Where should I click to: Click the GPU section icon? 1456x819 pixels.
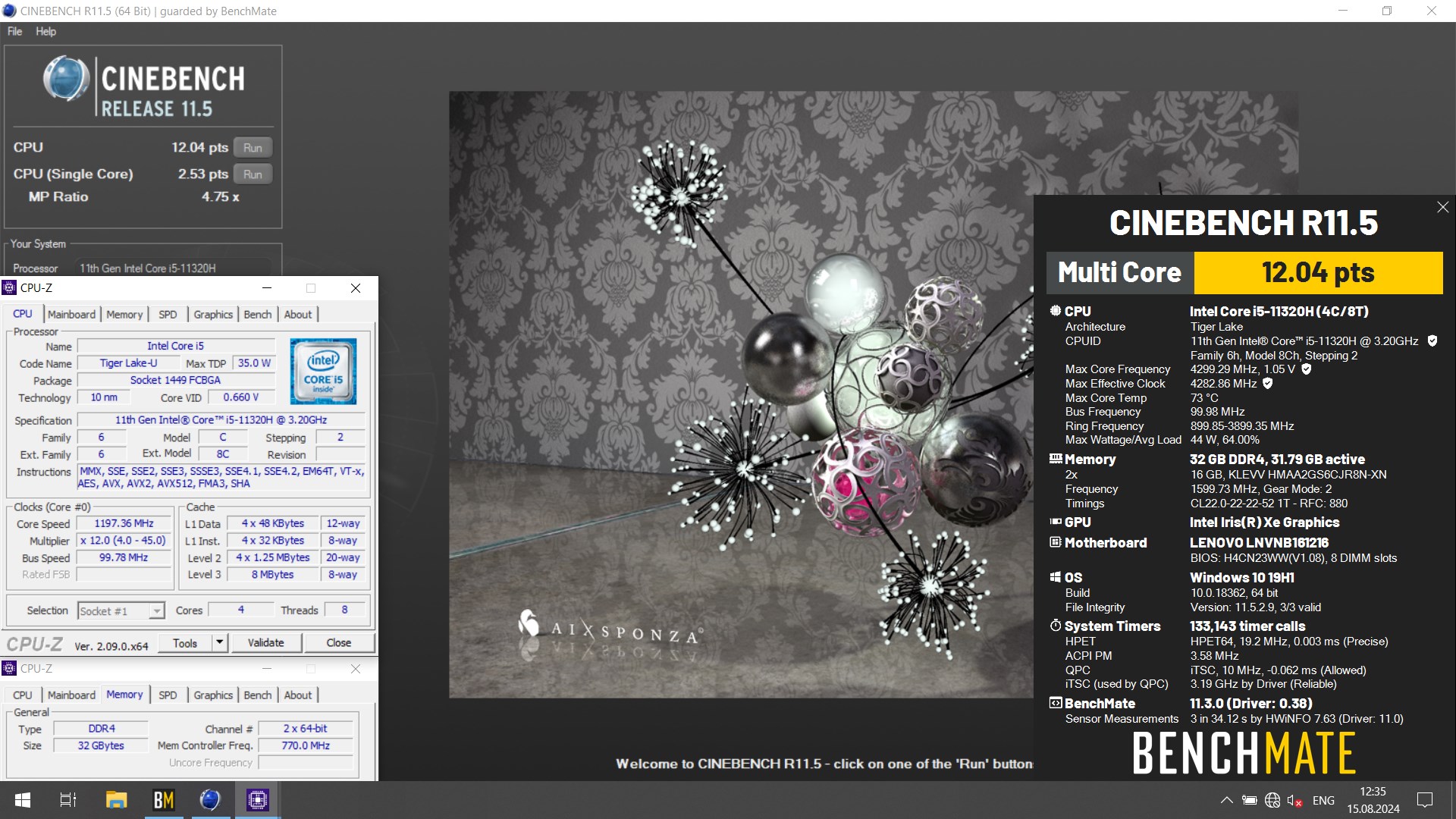point(1055,522)
